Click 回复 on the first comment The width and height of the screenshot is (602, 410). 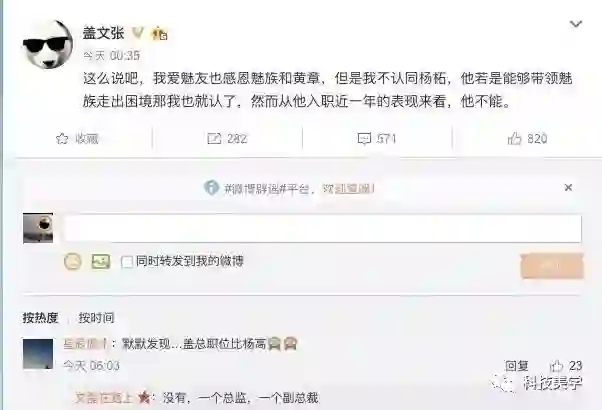pyautogui.click(x=516, y=365)
